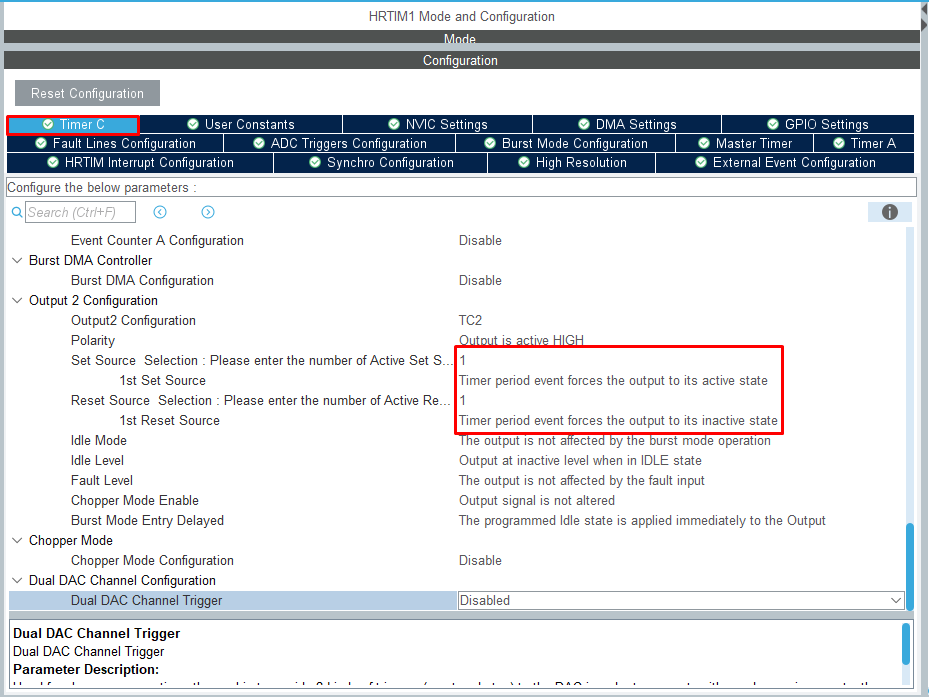Click the Set Source Selection count value
The height and width of the screenshot is (697, 929).
[x=463, y=360]
